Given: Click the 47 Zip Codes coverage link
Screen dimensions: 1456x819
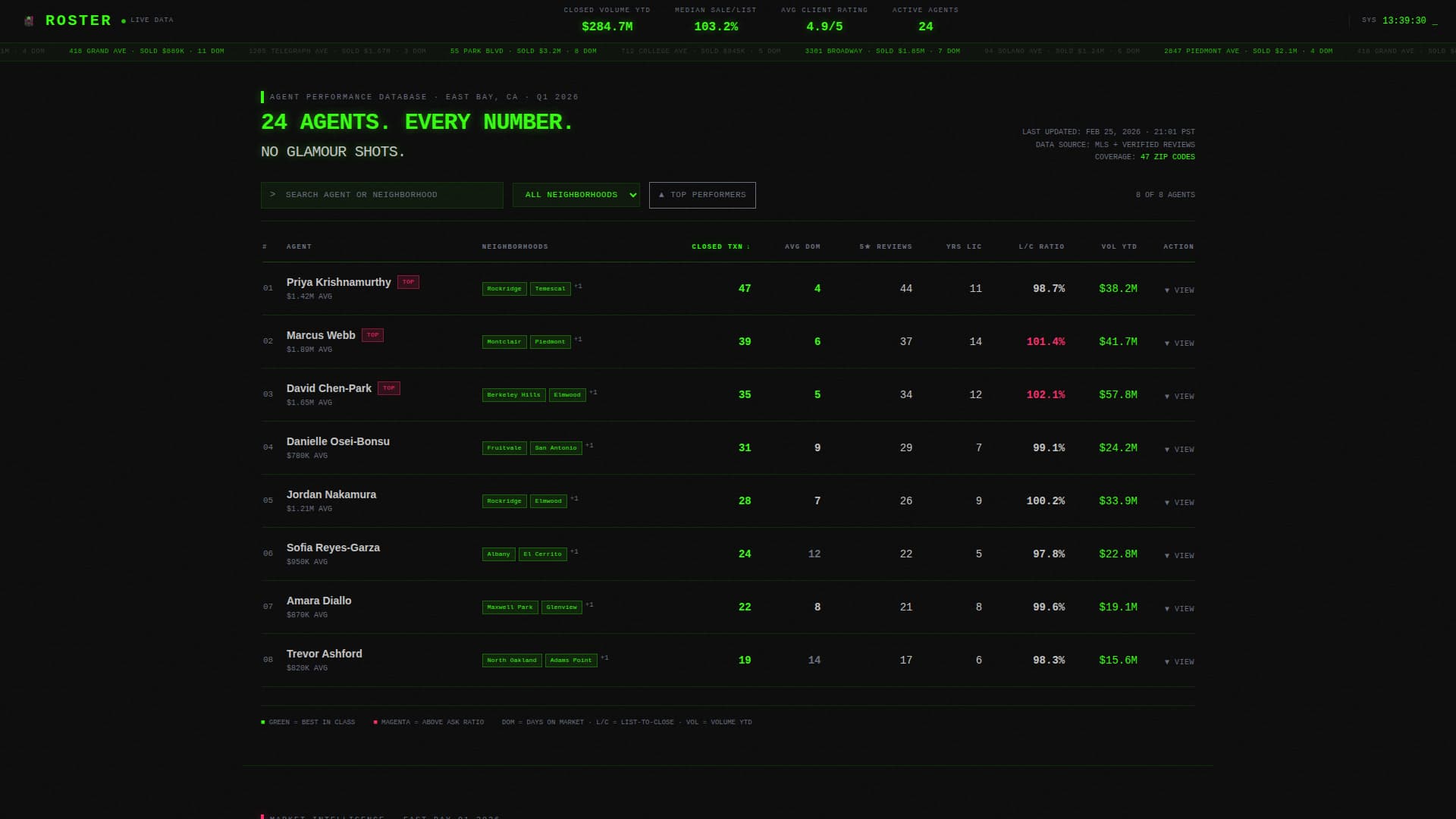Looking at the screenshot, I should 1167,157.
